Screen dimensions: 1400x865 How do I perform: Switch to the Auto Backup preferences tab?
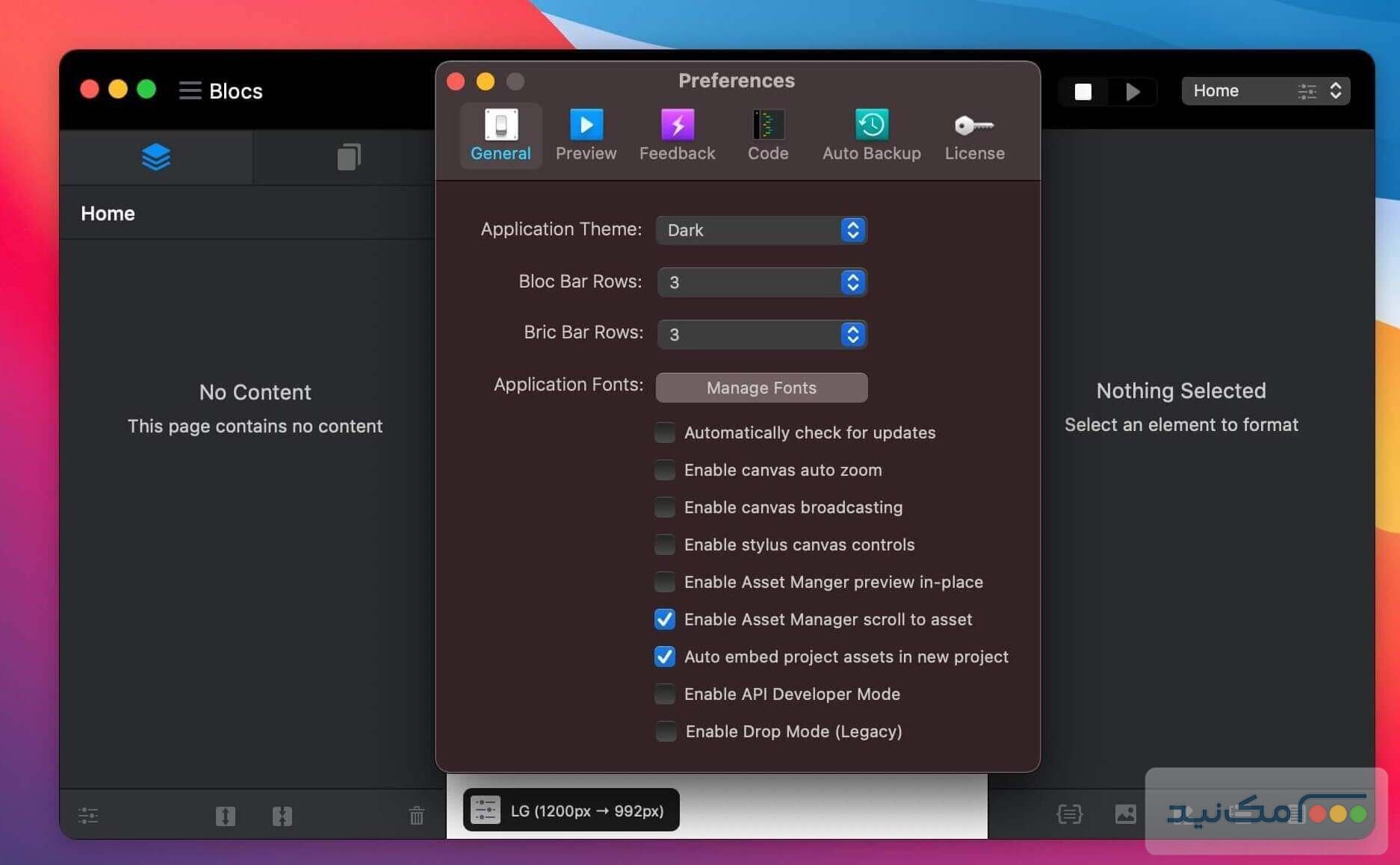pos(871,135)
